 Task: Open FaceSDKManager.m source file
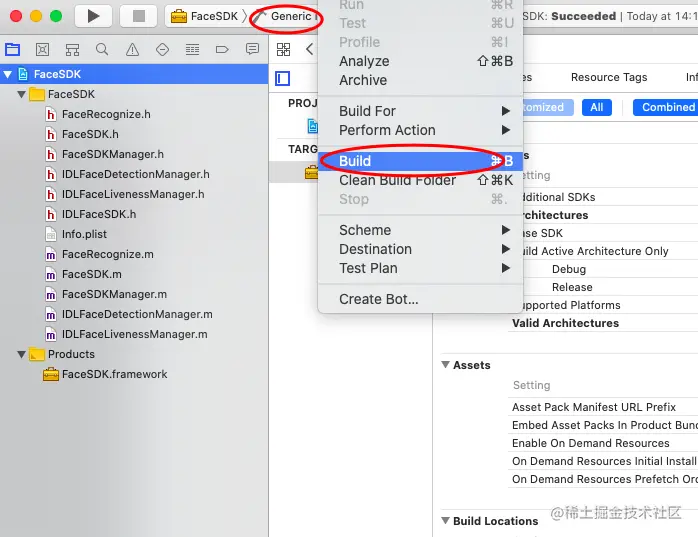tap(114, 294)
